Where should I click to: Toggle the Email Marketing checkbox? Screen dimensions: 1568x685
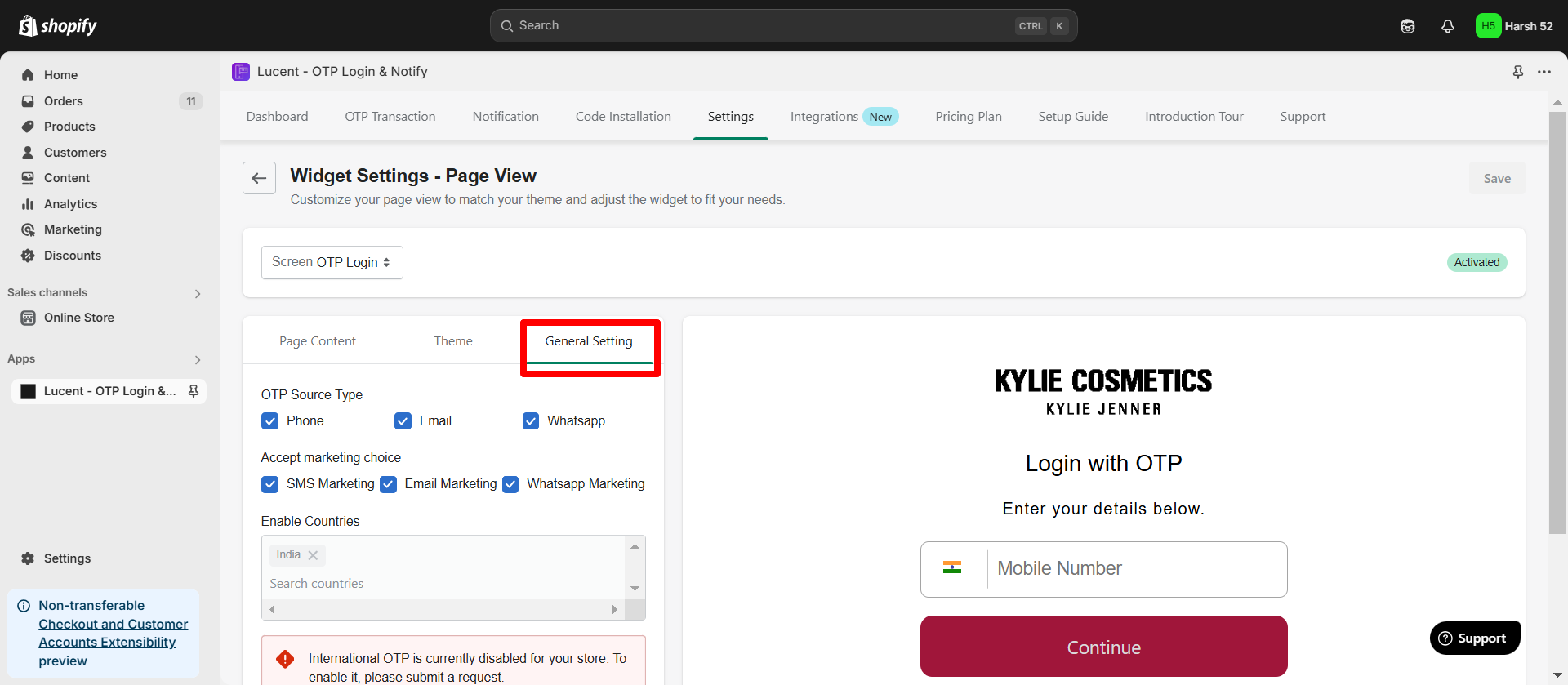point(389,484)
